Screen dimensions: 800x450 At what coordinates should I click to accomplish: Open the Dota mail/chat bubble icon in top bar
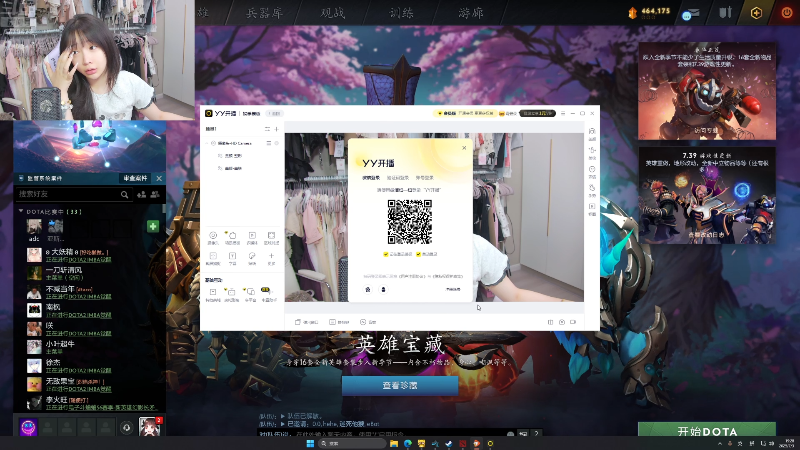pyautogui.click(x=690, y=13)
